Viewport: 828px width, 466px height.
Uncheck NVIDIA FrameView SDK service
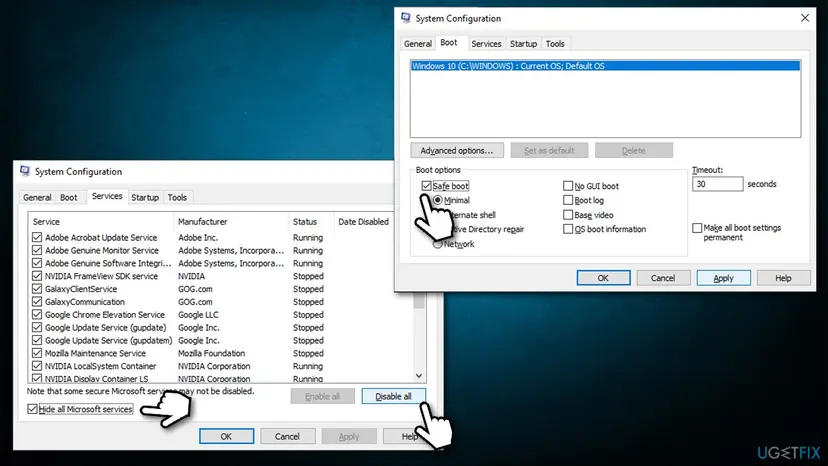pos(37,276)
